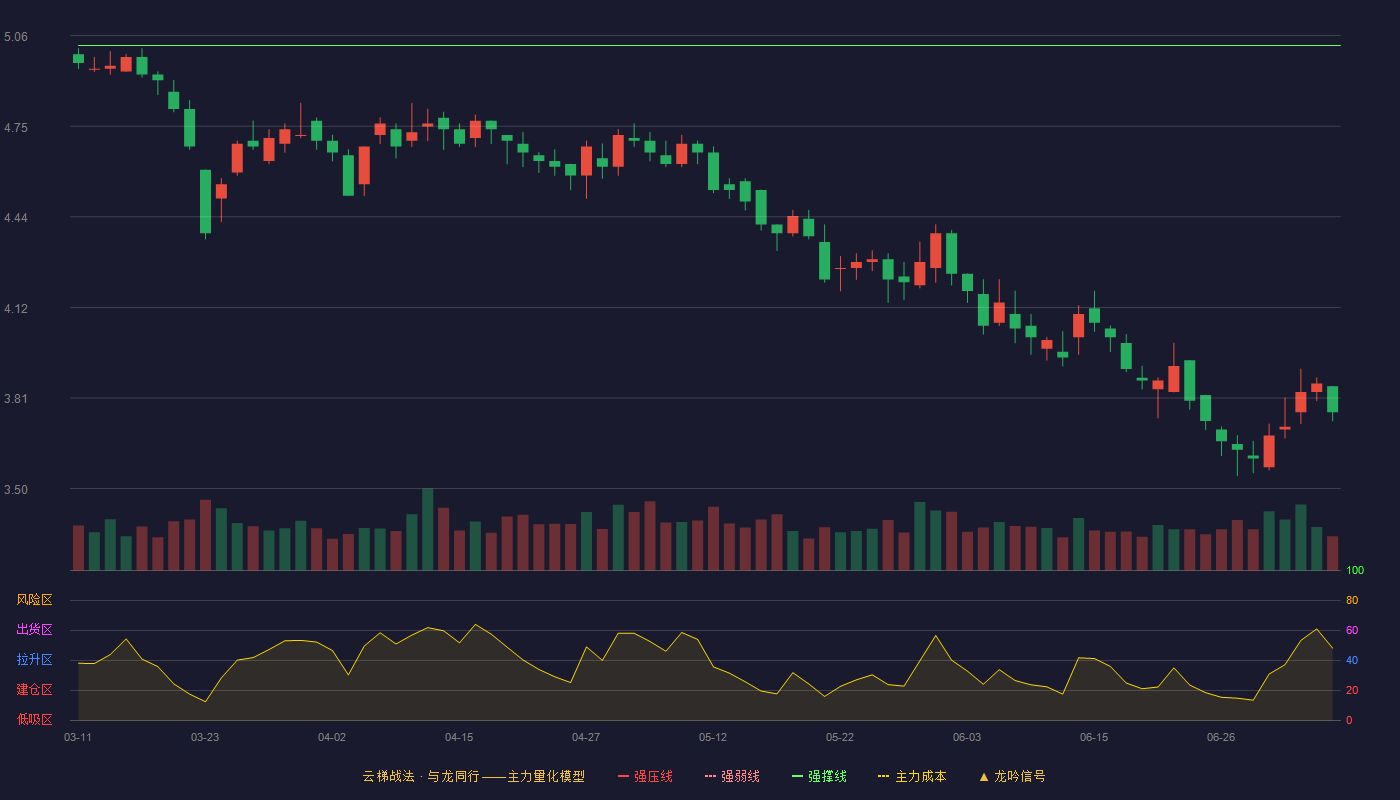Image resolution: width=1400 pixels, height=800 pixels.
Task: Hide the 强撑线 green line series
Action: pos(819,776)
